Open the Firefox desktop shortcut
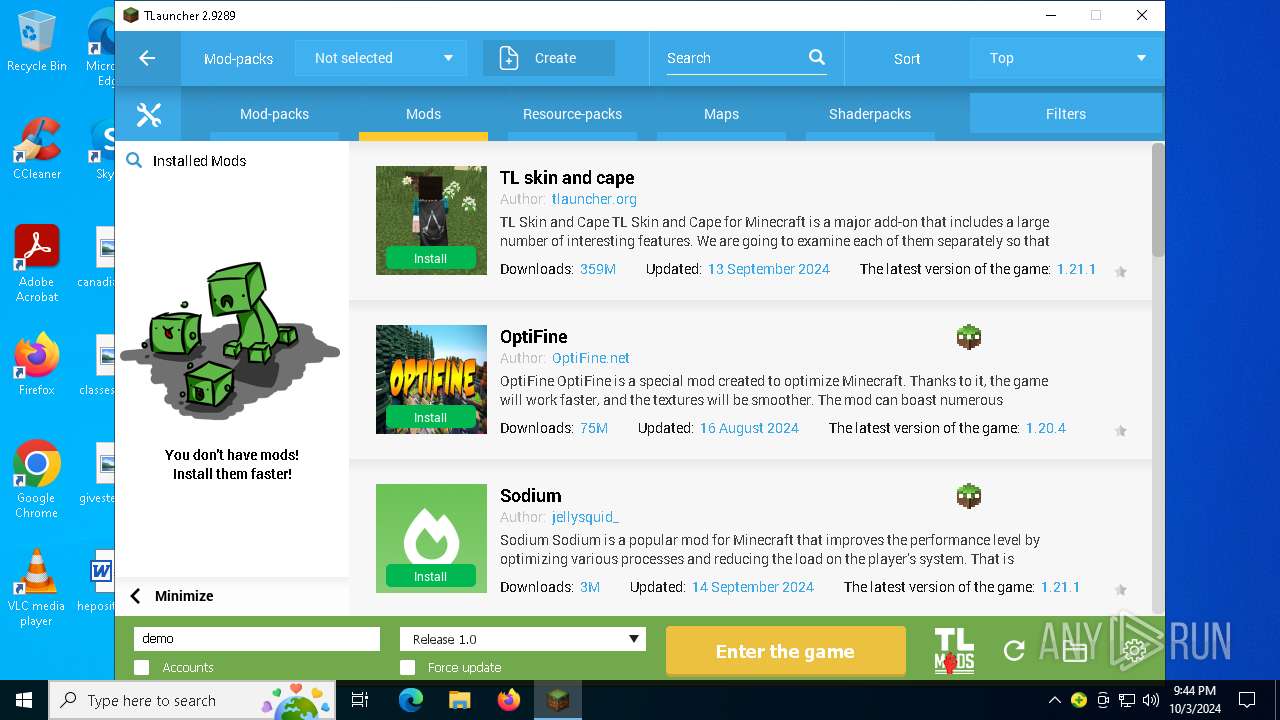This screenshot has height=720, width=1280. point(37,365)
